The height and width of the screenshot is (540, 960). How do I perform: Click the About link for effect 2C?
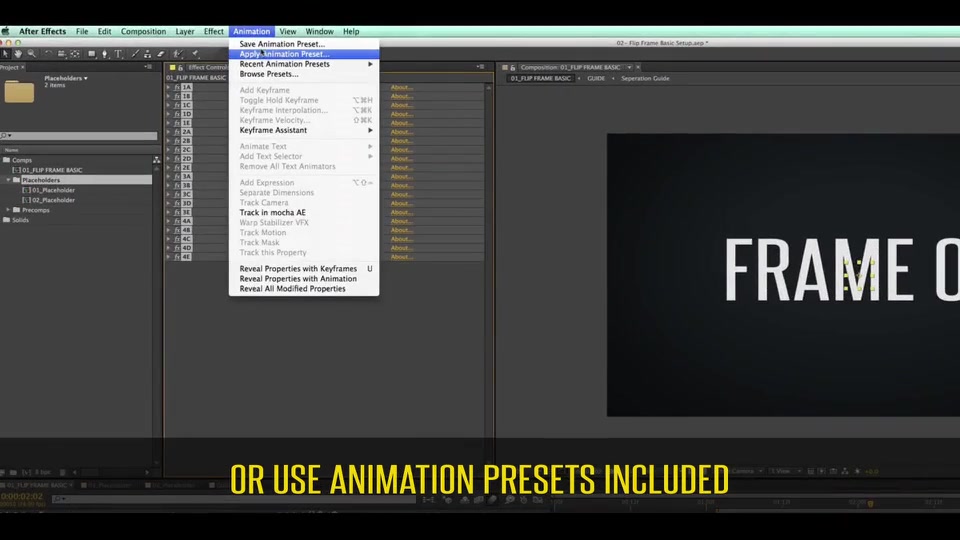402,149
